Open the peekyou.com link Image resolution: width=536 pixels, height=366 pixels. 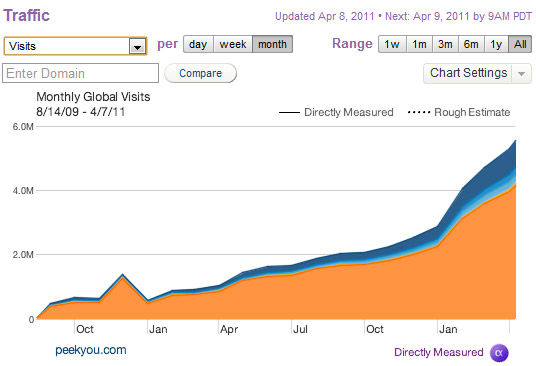click(x=91, y=350)
